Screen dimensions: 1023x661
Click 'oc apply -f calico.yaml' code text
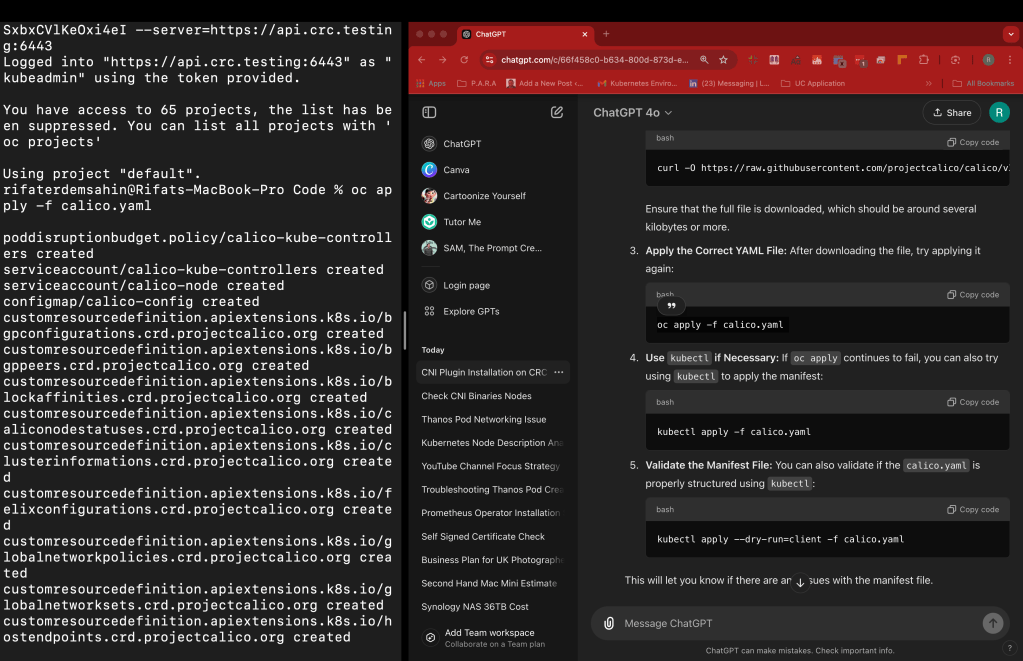[720, 325]
